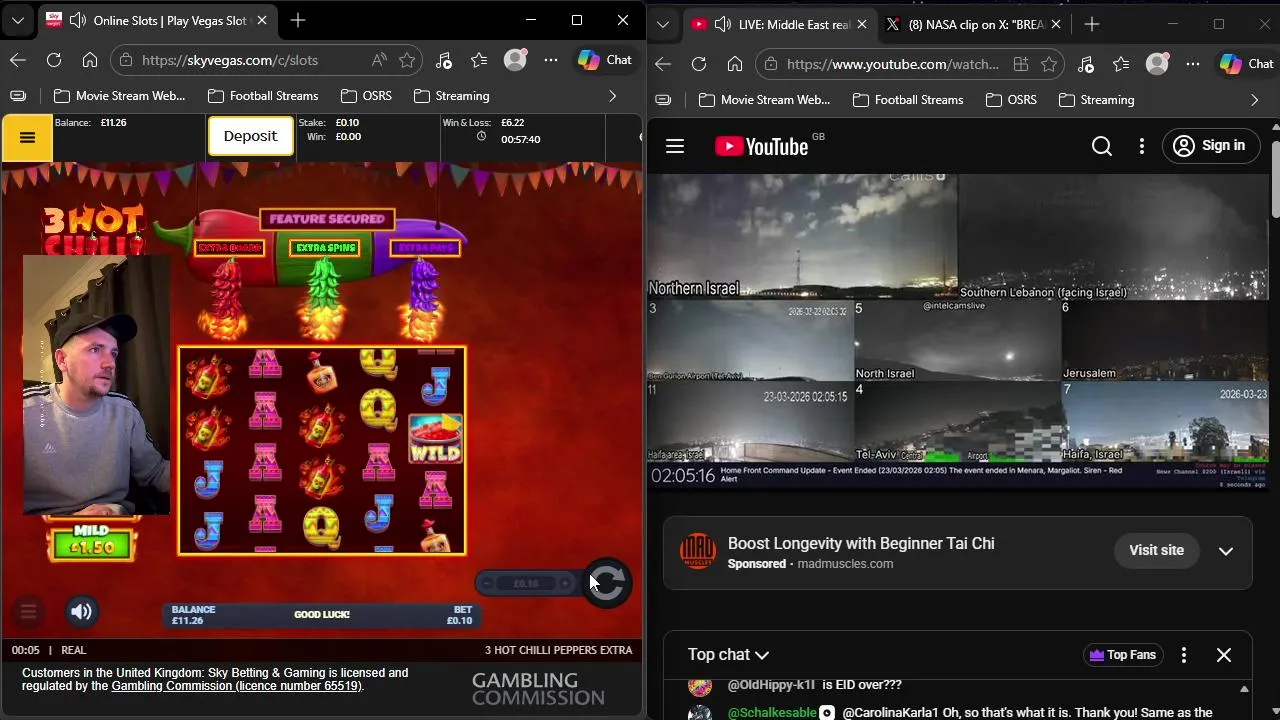Click the Mild £1.50 prize badge
The height and width of the screenshot is (720, 1280).
click(x=91, y=542)
